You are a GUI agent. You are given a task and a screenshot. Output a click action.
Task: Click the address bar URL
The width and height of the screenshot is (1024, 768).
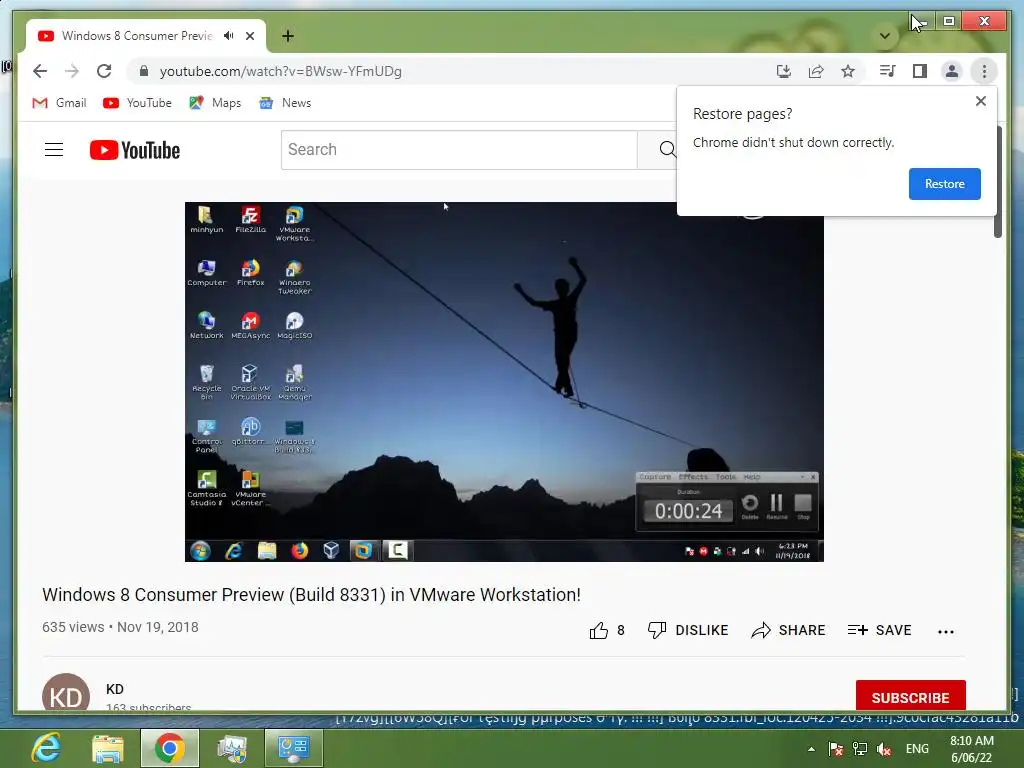click(281, 71)
